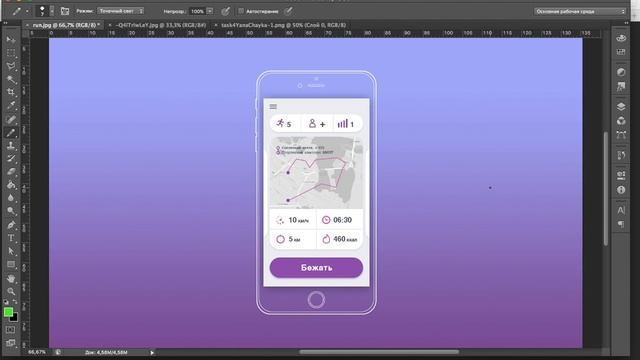This screenshot has height=360, width=640.
Task: Toggle pressure for size button
Action: (289, 11)
